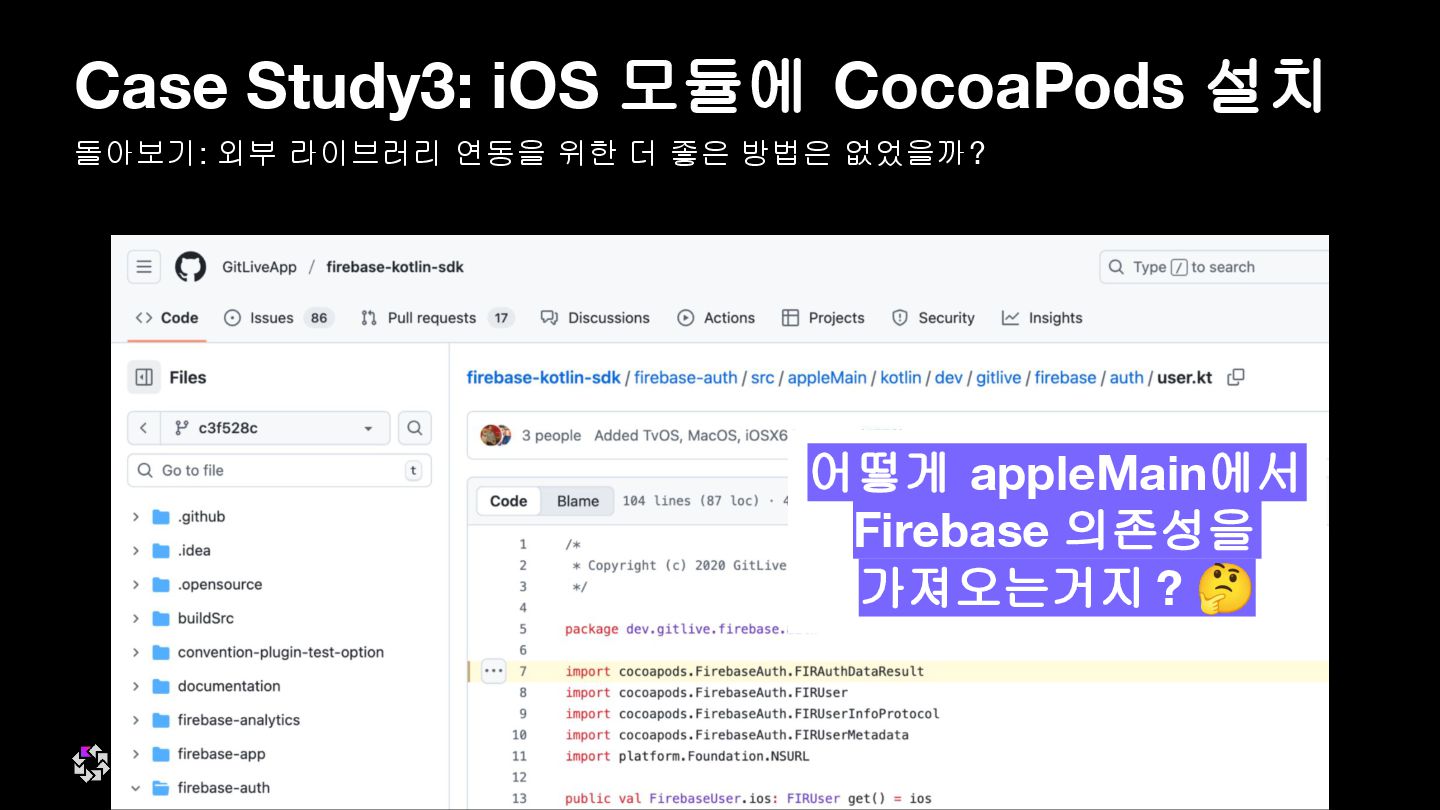Image resolution: width=1440 pixels, height=810 pixels.
Task: Expand the firebase-analytics folder chevron
Action: click(136, 720)
